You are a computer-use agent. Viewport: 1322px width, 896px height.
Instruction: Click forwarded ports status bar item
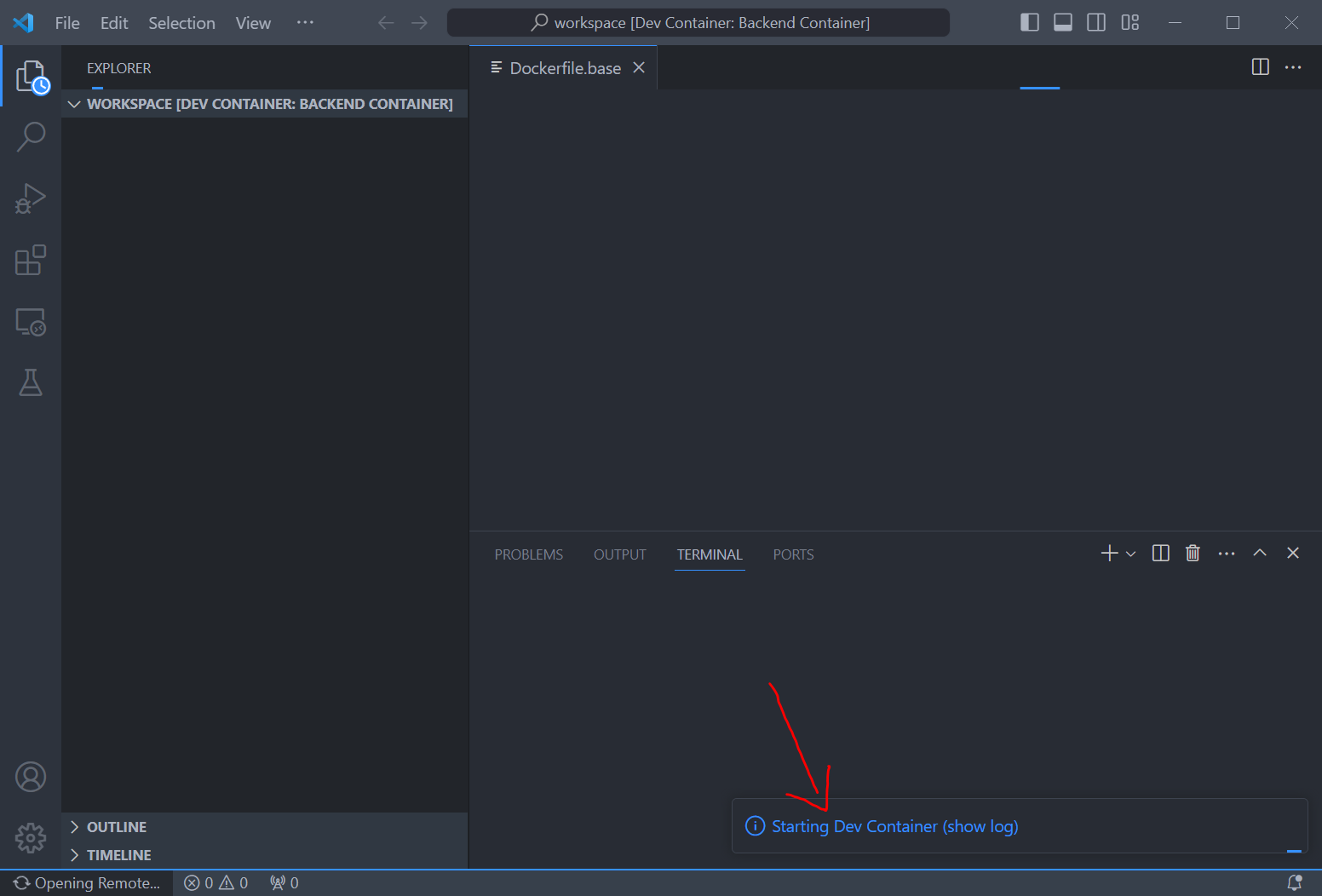[285, 883]
